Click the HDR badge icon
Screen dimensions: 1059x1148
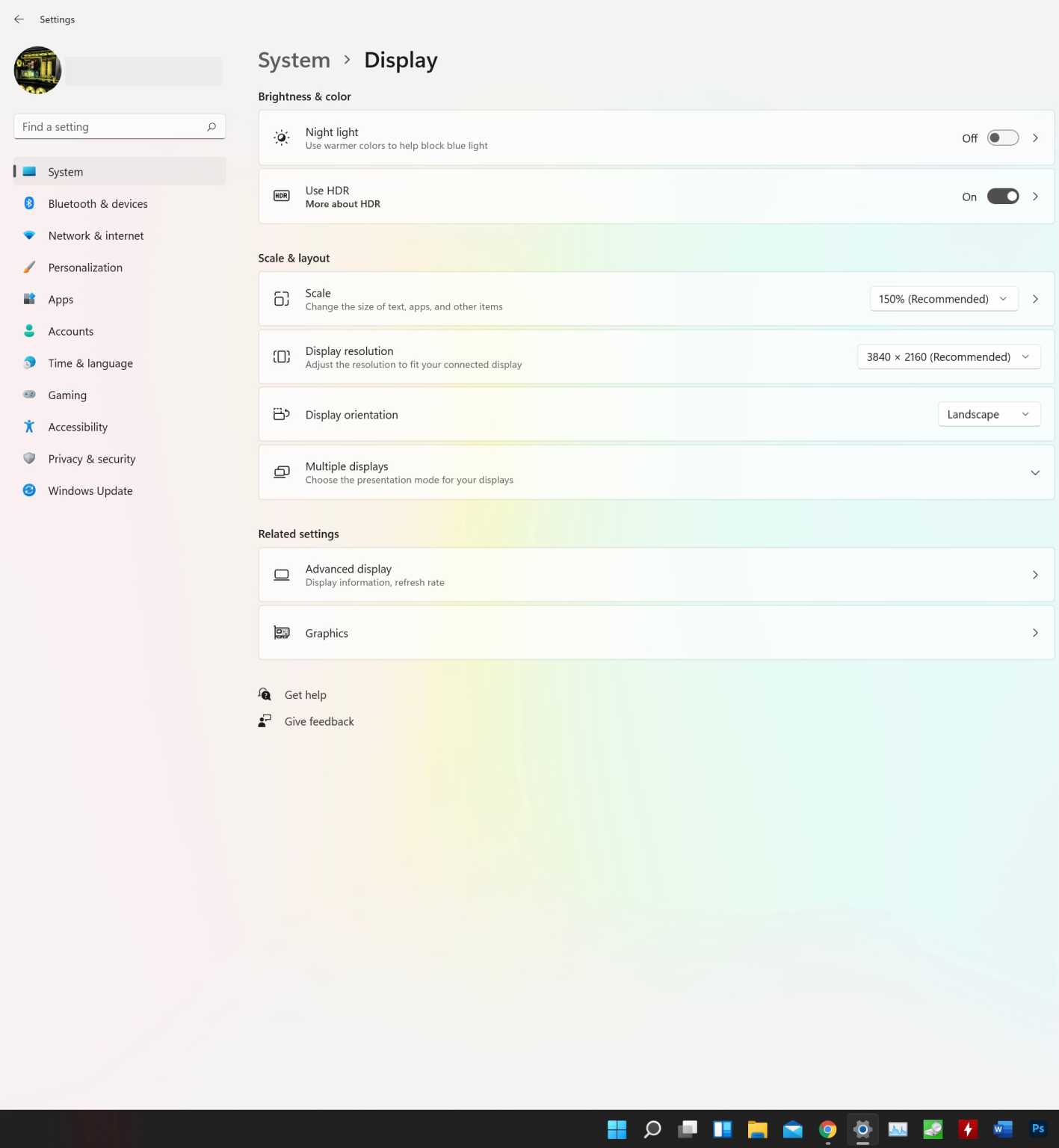pyautogui.click(x=281, y=197)
